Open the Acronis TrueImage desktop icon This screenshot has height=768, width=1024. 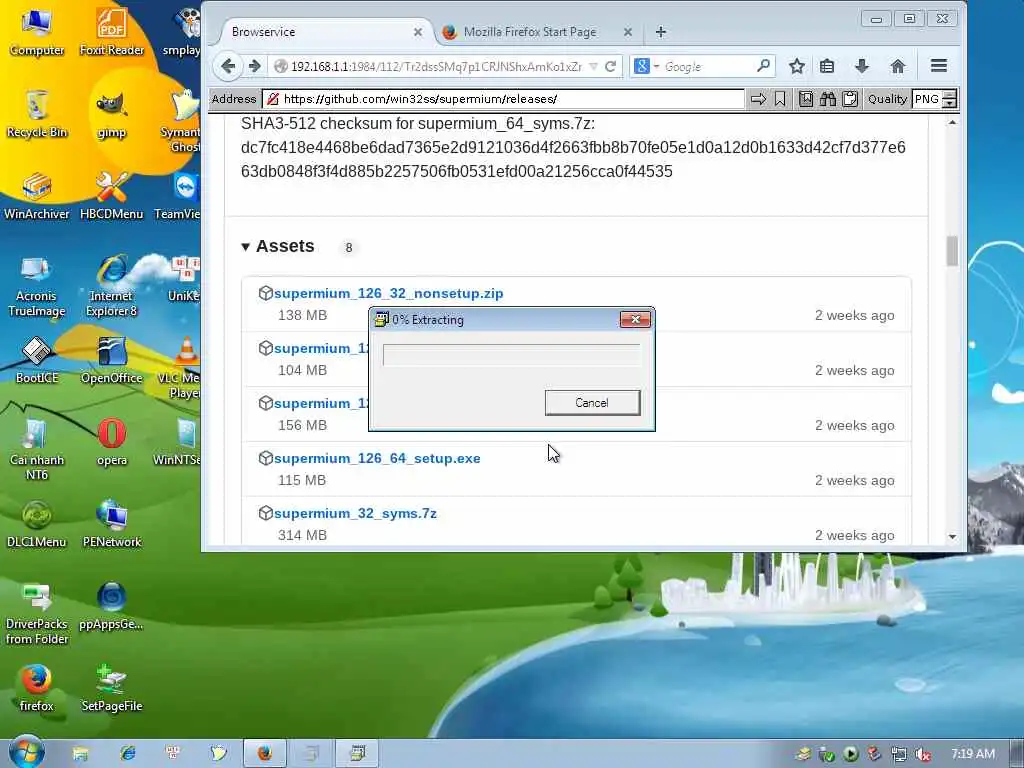[x=37, y=286]
